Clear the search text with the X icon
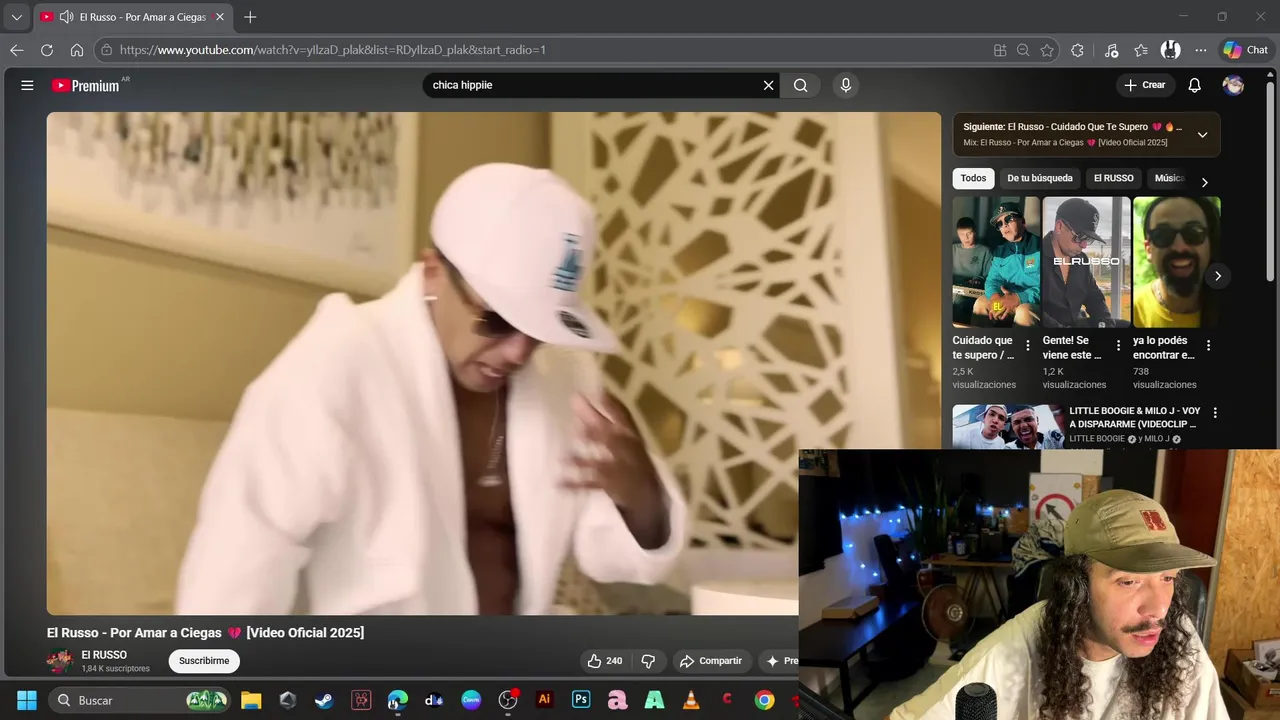Screen dimensions: 1280x720 768,85
